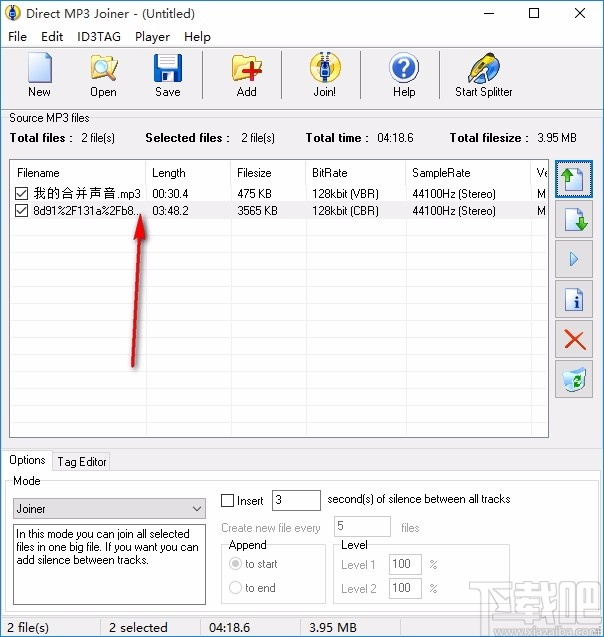The height and width of the screenshot is (637, 604).
Task: Open the Help toolbar icon
Action: click(x=404, y=75)
